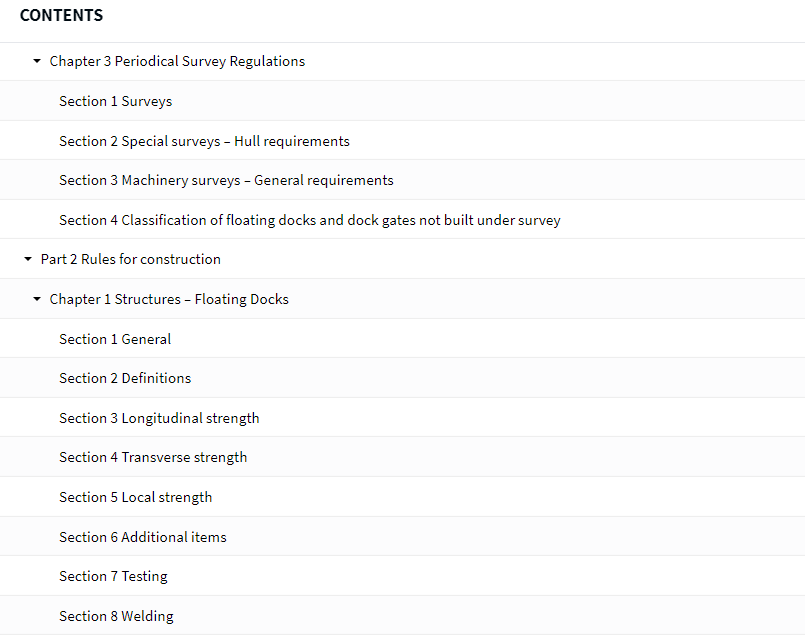Click empty row area beside Section 8 Welding
Image resolution: width=805 pixels, height=638 pixels.
pyautogui.click(x=488, y=616)
